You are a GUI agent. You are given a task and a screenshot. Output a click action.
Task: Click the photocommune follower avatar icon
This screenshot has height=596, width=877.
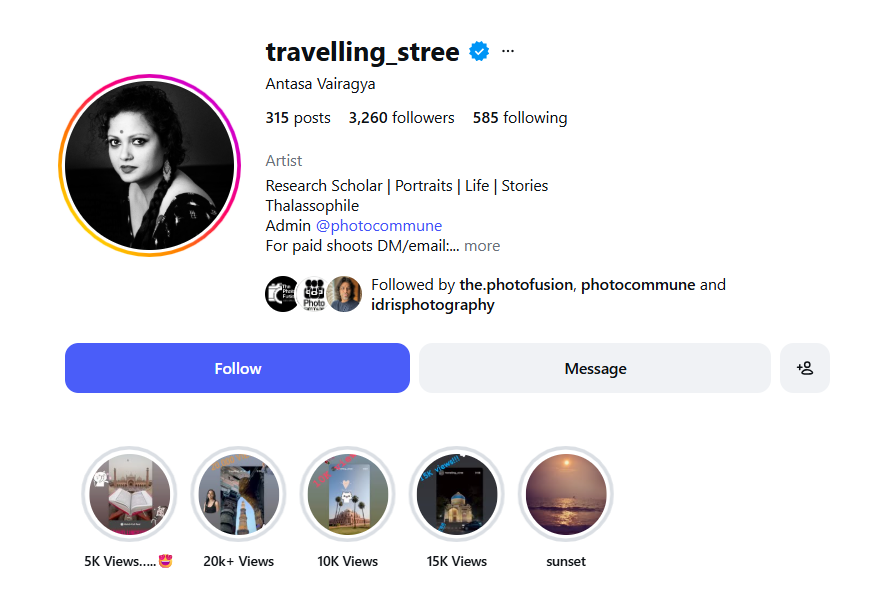314,294
